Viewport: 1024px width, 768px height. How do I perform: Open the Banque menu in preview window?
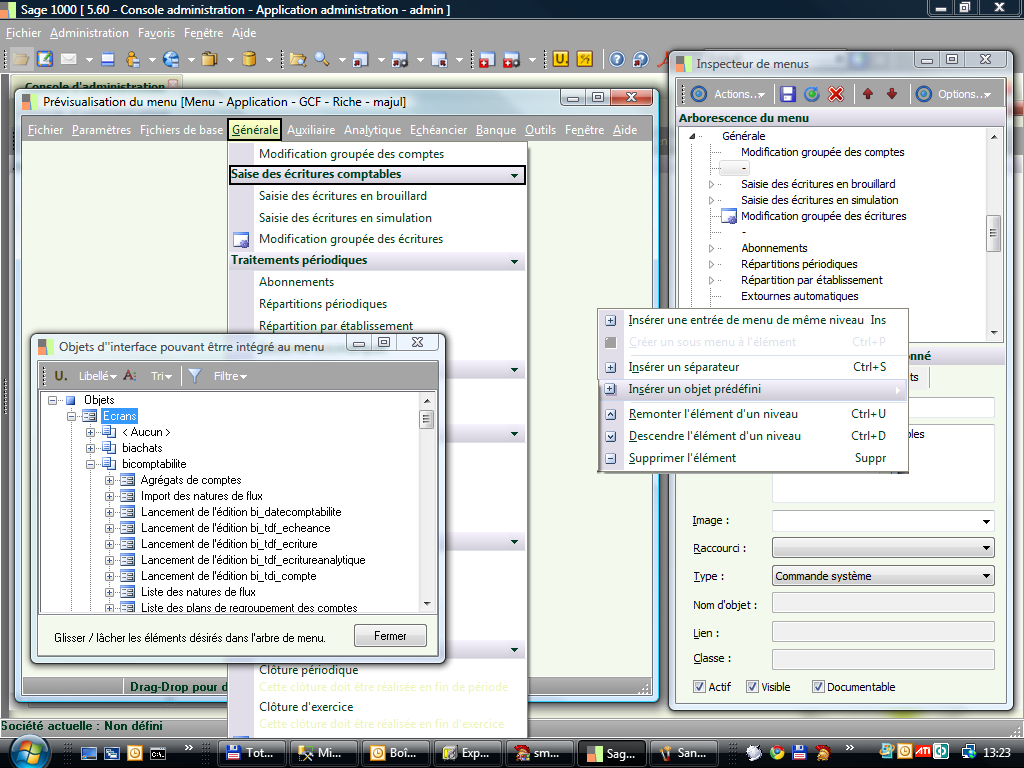(496, 130)
